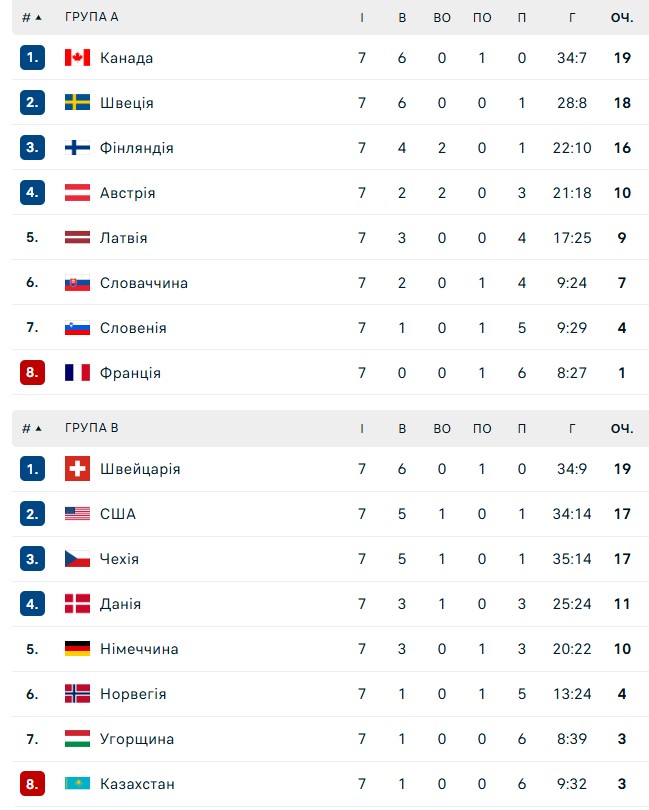Click blue rank 1 badge beside Швейцарія
649x810 pixels.
coord(32,469)
